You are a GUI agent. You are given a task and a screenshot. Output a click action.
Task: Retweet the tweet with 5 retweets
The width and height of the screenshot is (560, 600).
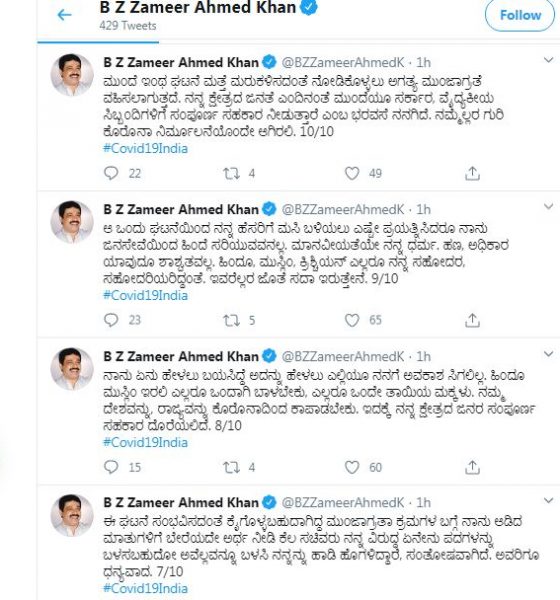[232, 320]
